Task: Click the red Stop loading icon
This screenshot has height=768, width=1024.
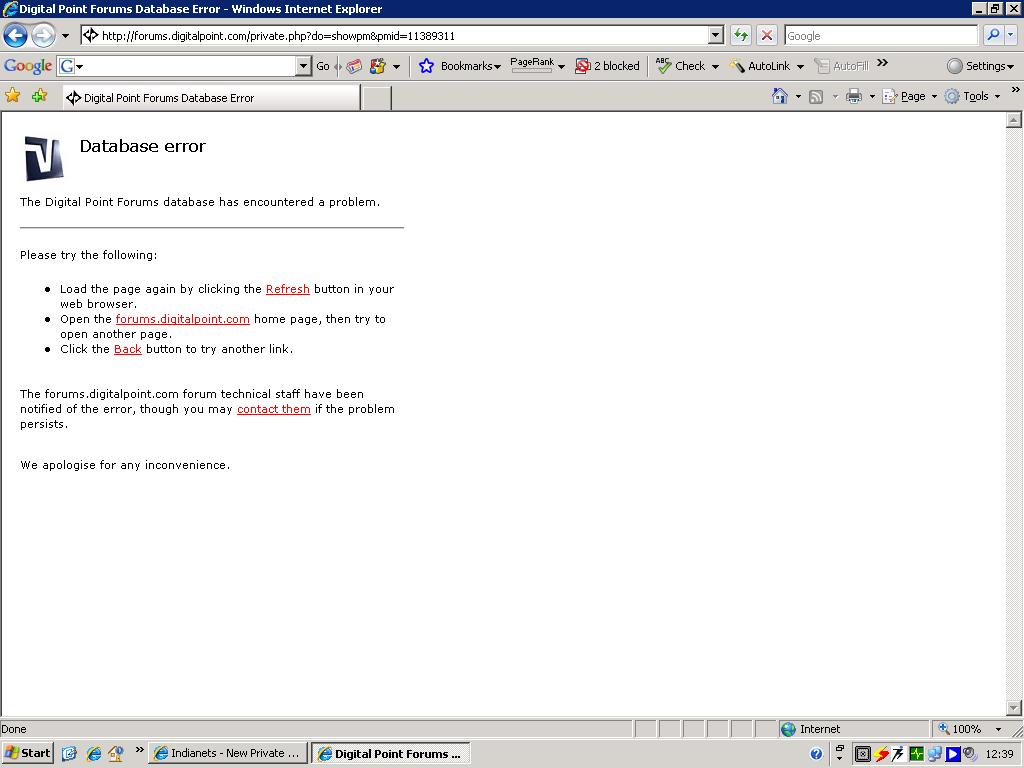Action: click(x=767, y=35)
